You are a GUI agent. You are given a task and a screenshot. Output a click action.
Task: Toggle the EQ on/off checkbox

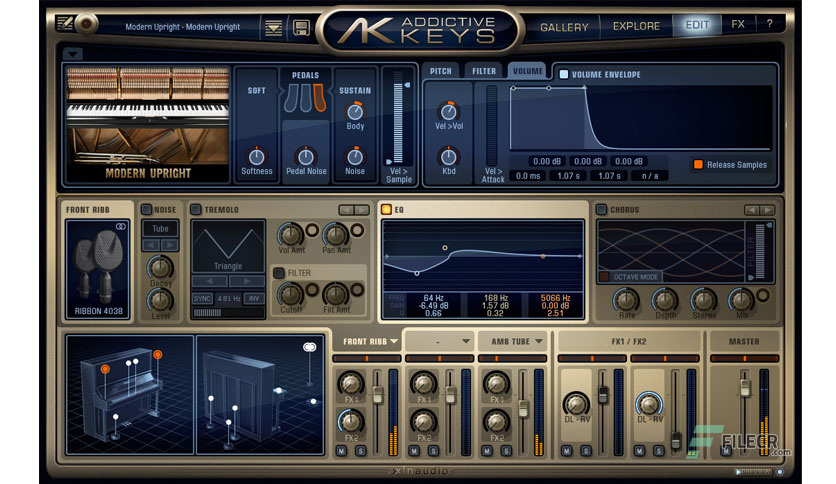[x=386, y=209]
